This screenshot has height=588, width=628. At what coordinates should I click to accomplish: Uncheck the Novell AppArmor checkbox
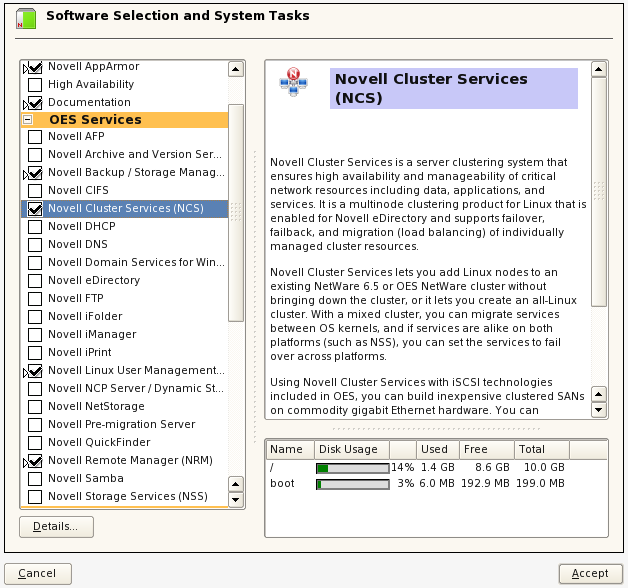tap(35, 67)
